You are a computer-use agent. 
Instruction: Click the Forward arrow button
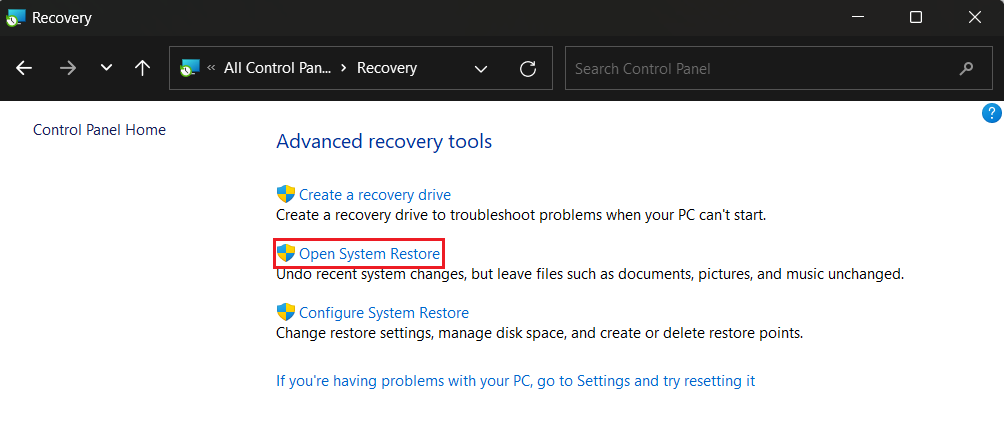pos(67,68)
